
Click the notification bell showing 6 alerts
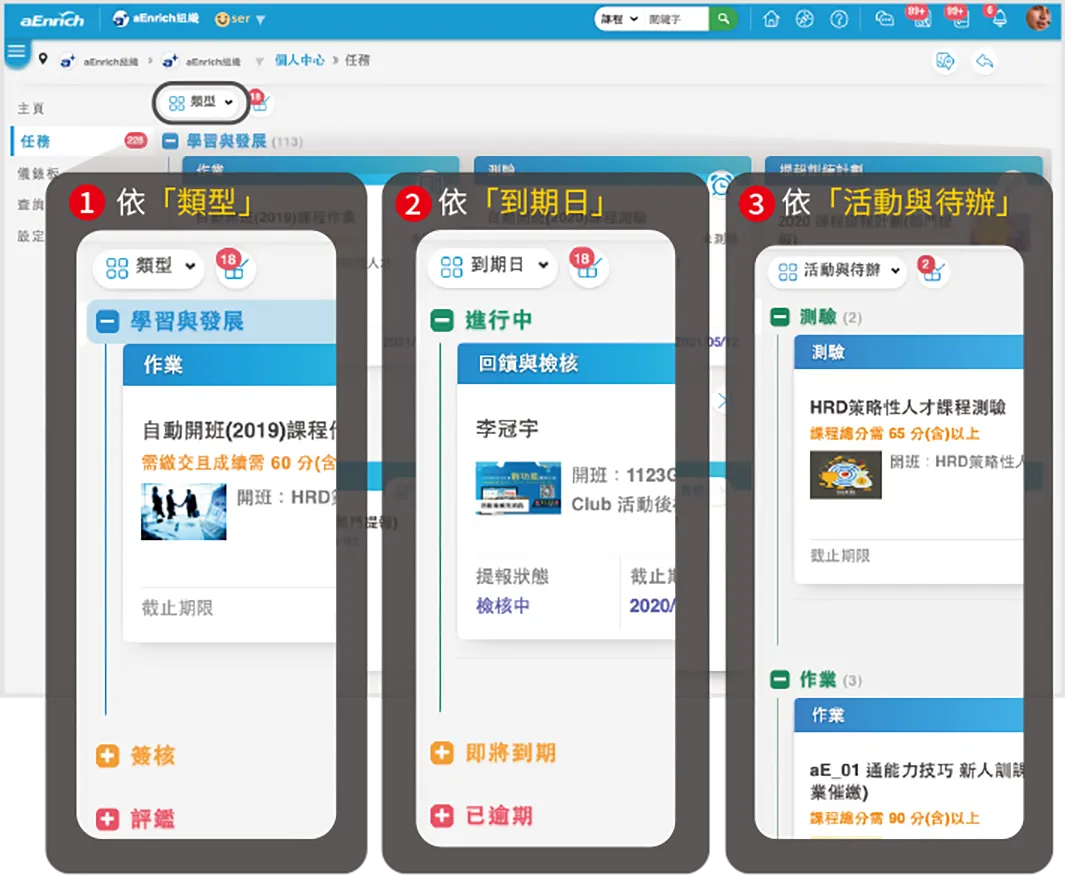[x=1000, y=19]
